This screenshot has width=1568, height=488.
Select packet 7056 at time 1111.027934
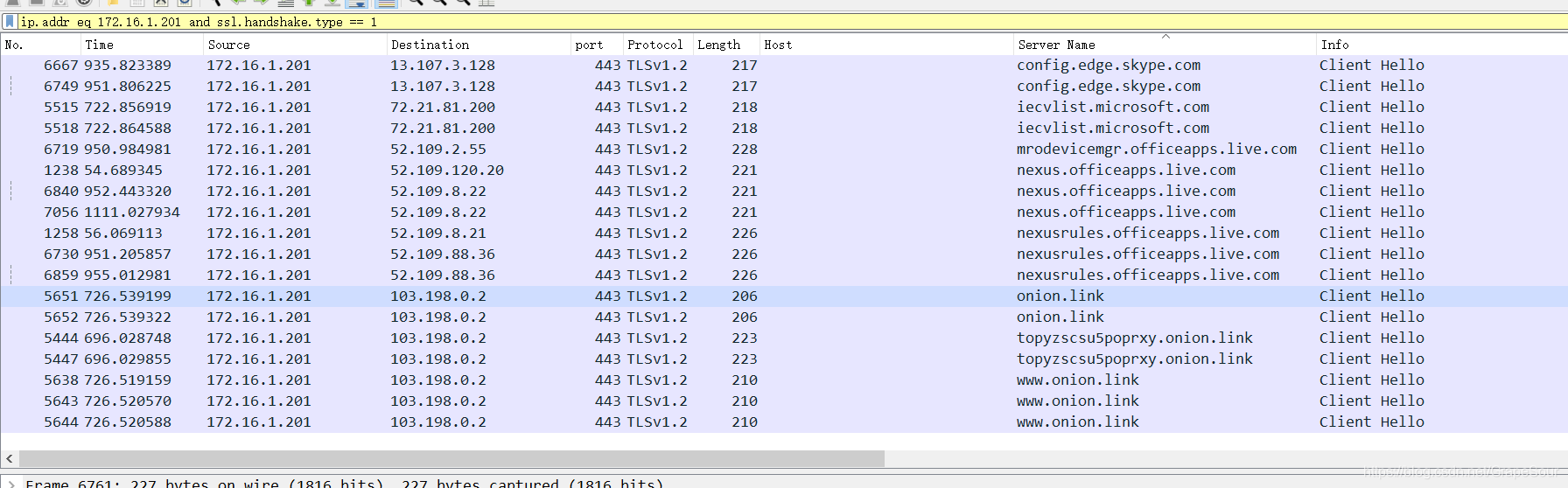point(784,212)
